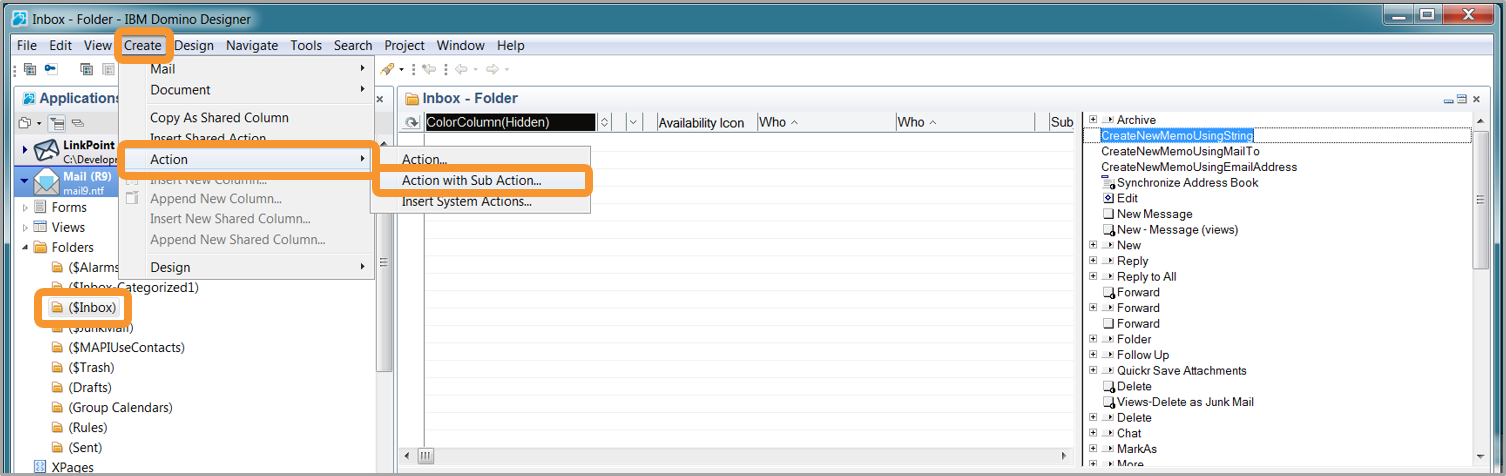Click the Synchronize Address Book action icon
1506x476 pixels.
pos(1108,183)
